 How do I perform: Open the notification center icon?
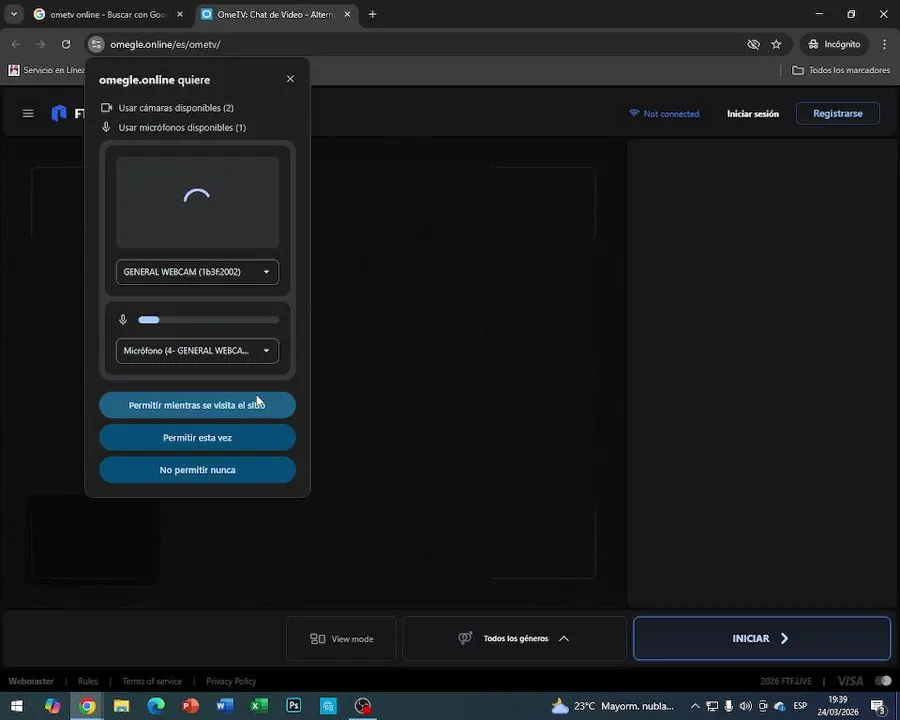(878, 706)
